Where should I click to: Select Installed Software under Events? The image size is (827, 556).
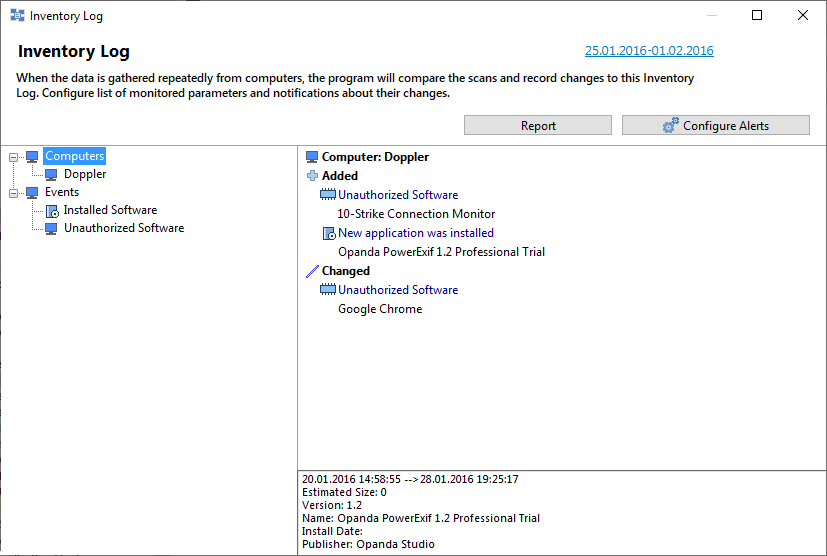(110, 211)
